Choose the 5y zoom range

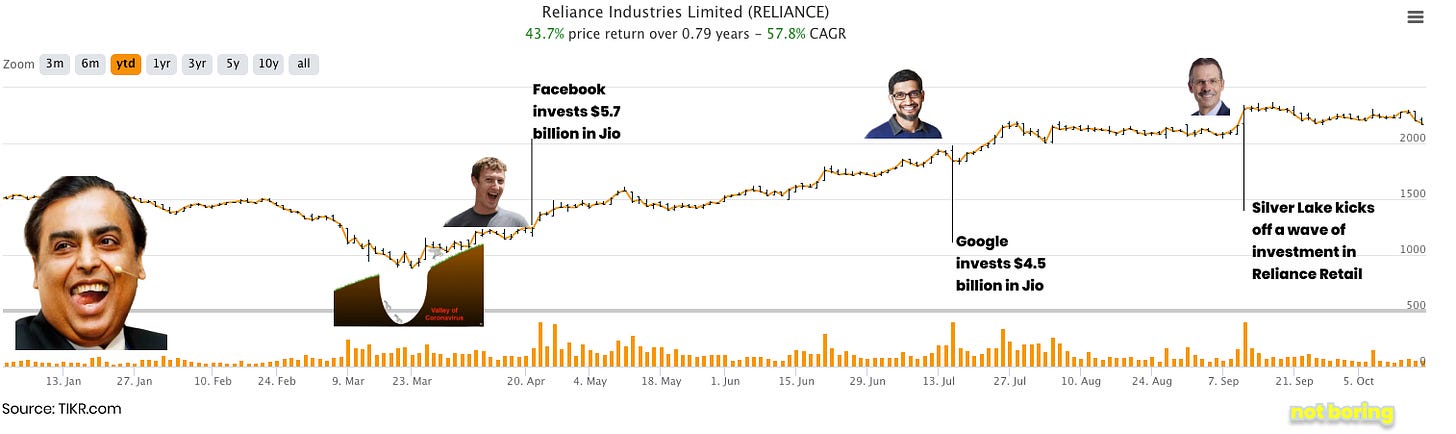click(232, 64)
